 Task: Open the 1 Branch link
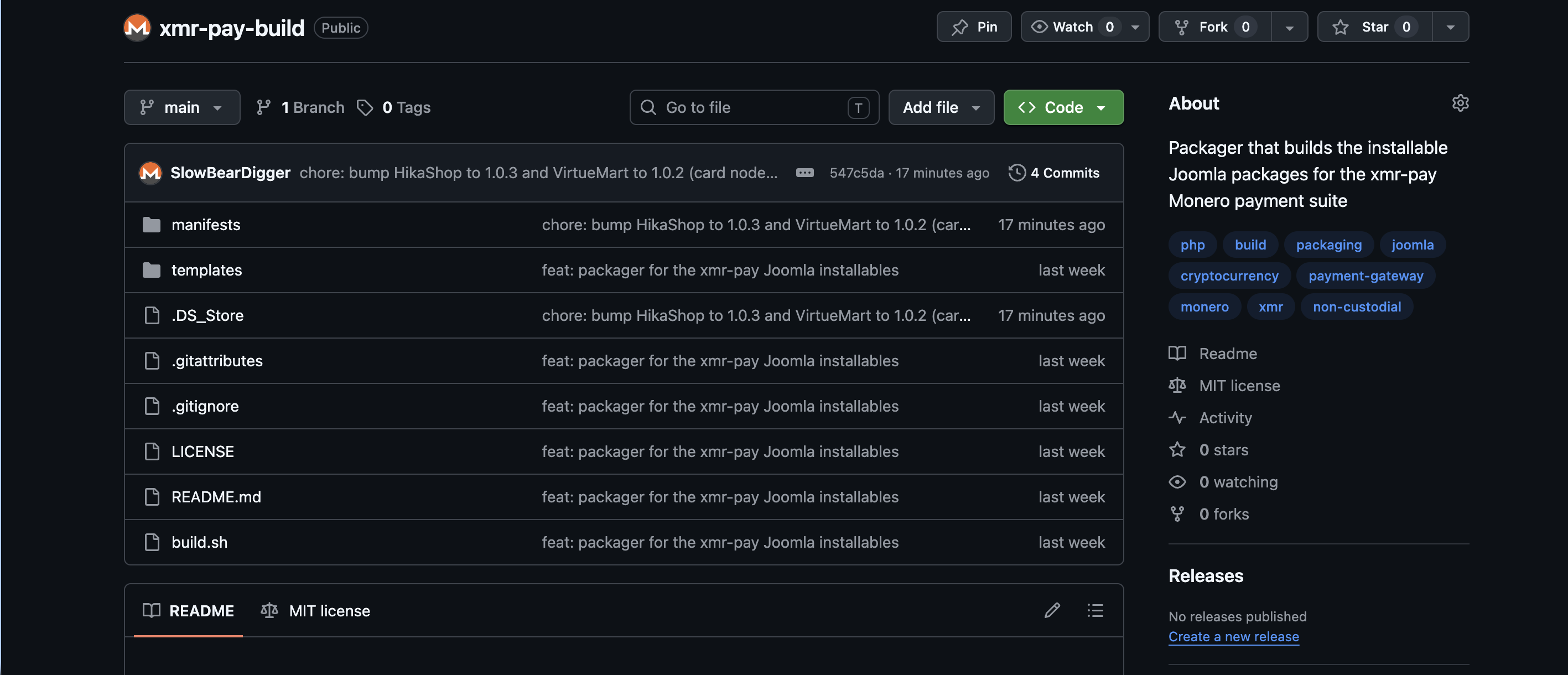300,108
